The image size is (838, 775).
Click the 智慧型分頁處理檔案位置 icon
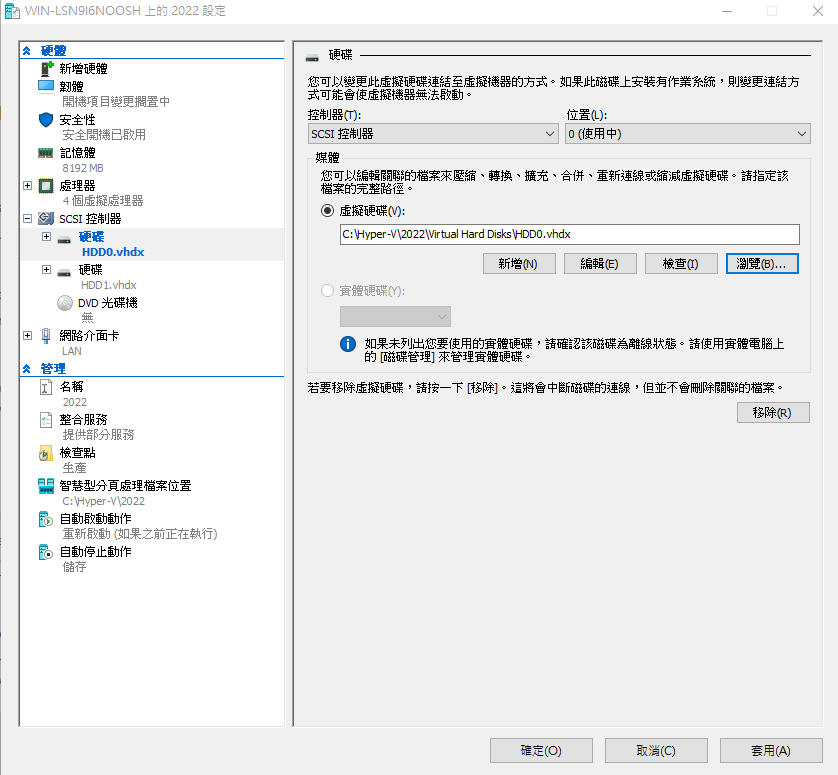click(46, 486)
